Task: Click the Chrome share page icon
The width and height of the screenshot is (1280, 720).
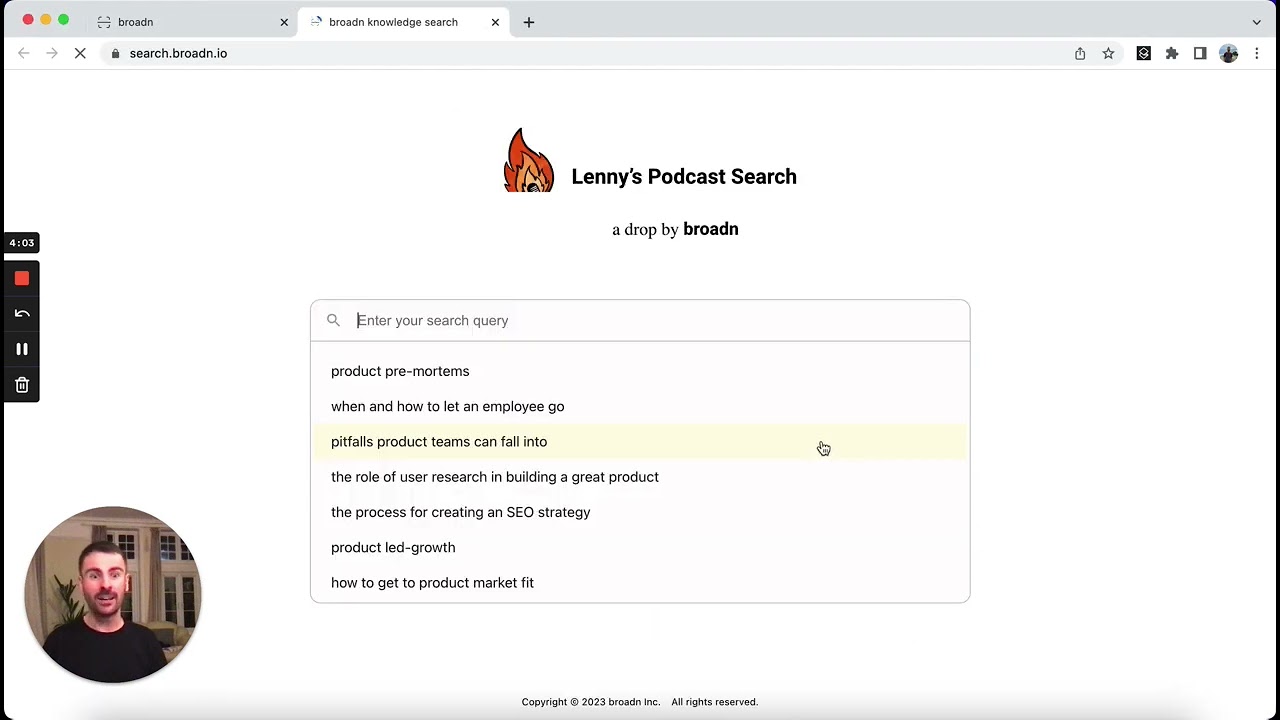Action: pos(1080,53)
